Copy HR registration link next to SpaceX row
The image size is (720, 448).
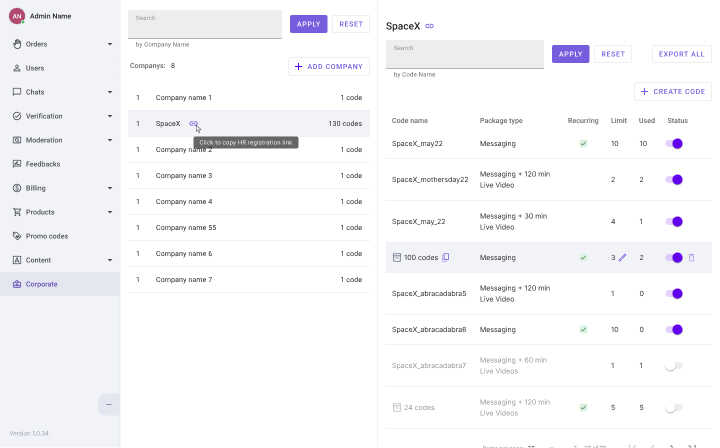point(193,123)
